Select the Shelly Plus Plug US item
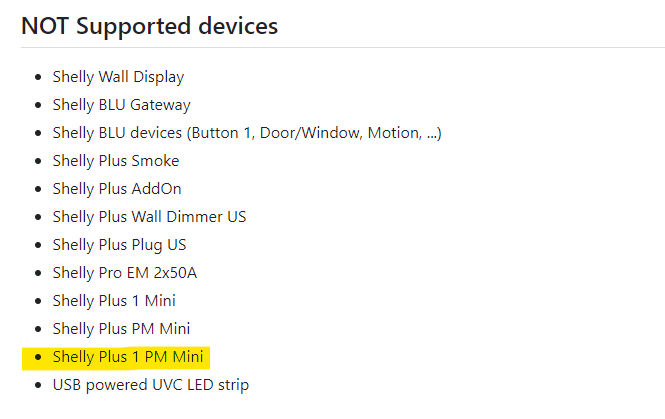Image resolution: width=665 pixels, height=419 pixels. 119,245
